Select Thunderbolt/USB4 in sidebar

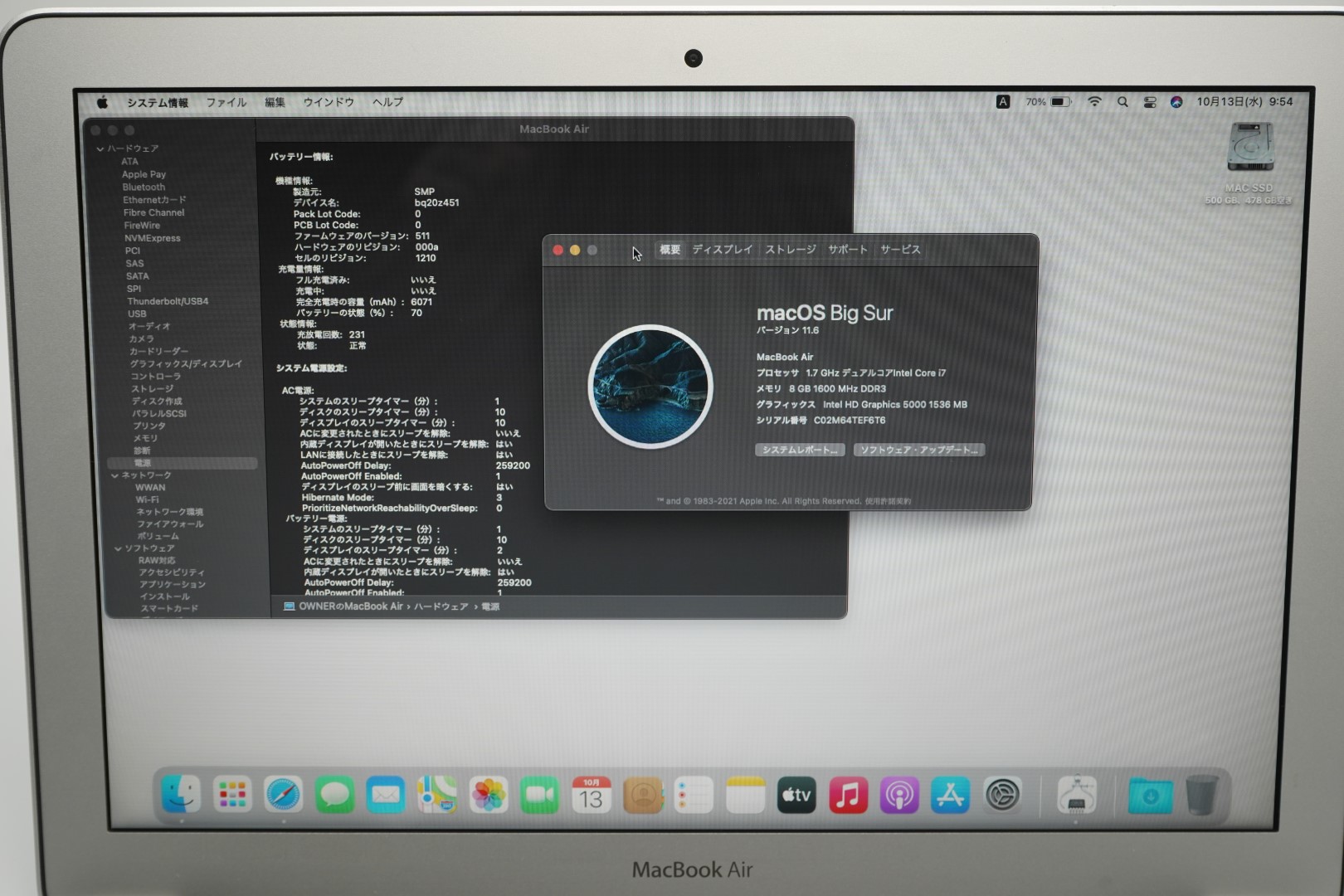[168, 301]
